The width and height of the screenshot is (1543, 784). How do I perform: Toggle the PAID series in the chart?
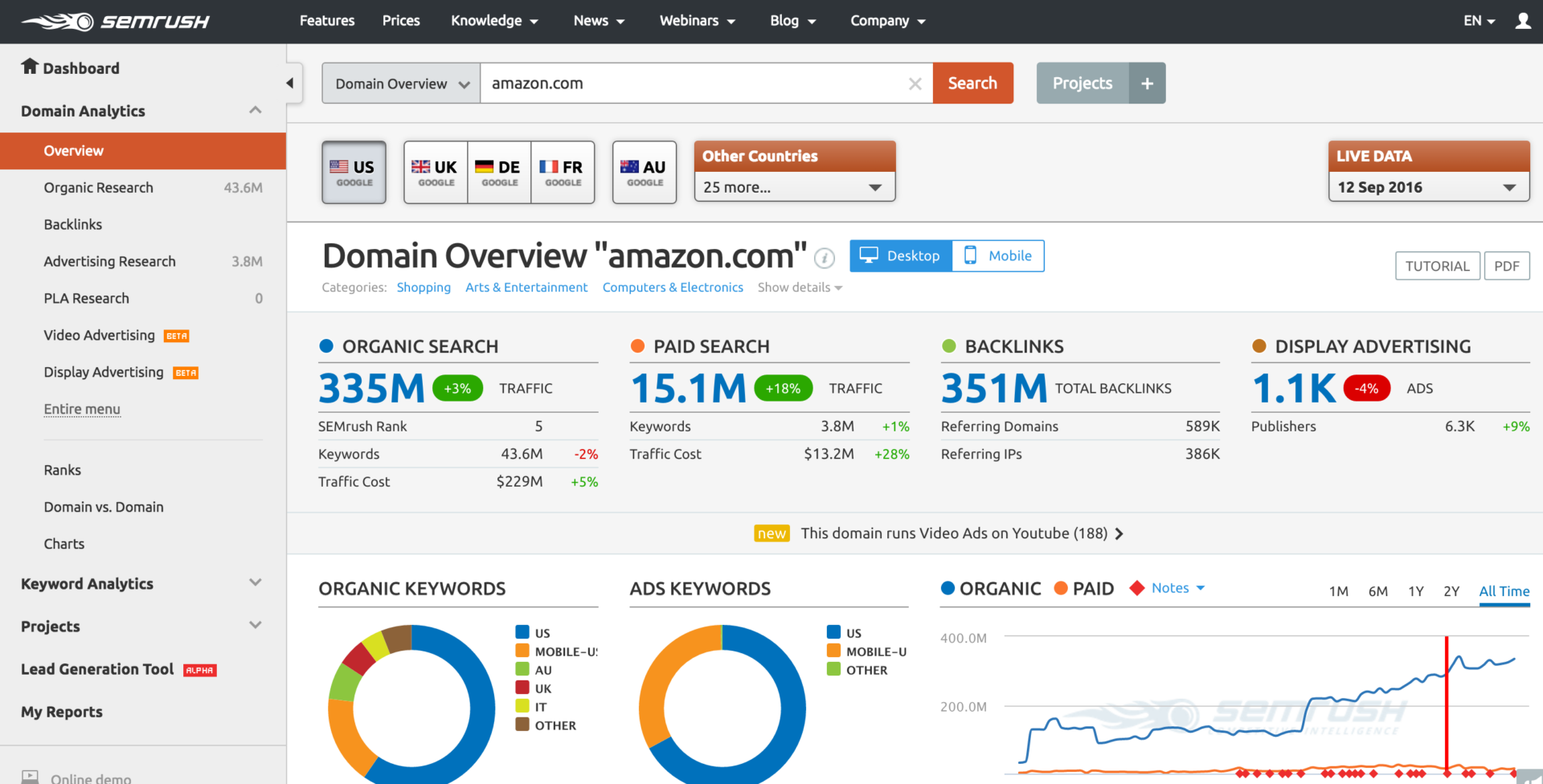tap(1084, 589)
